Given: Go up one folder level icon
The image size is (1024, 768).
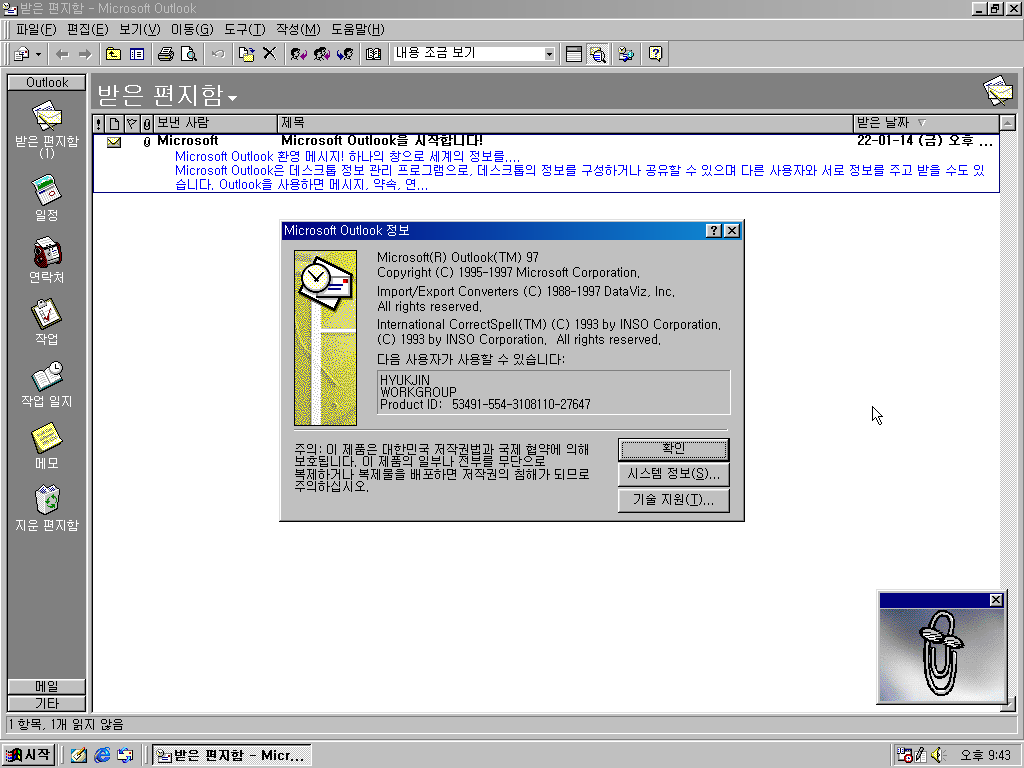Looking at the screenshot, I should pos(114,54).
